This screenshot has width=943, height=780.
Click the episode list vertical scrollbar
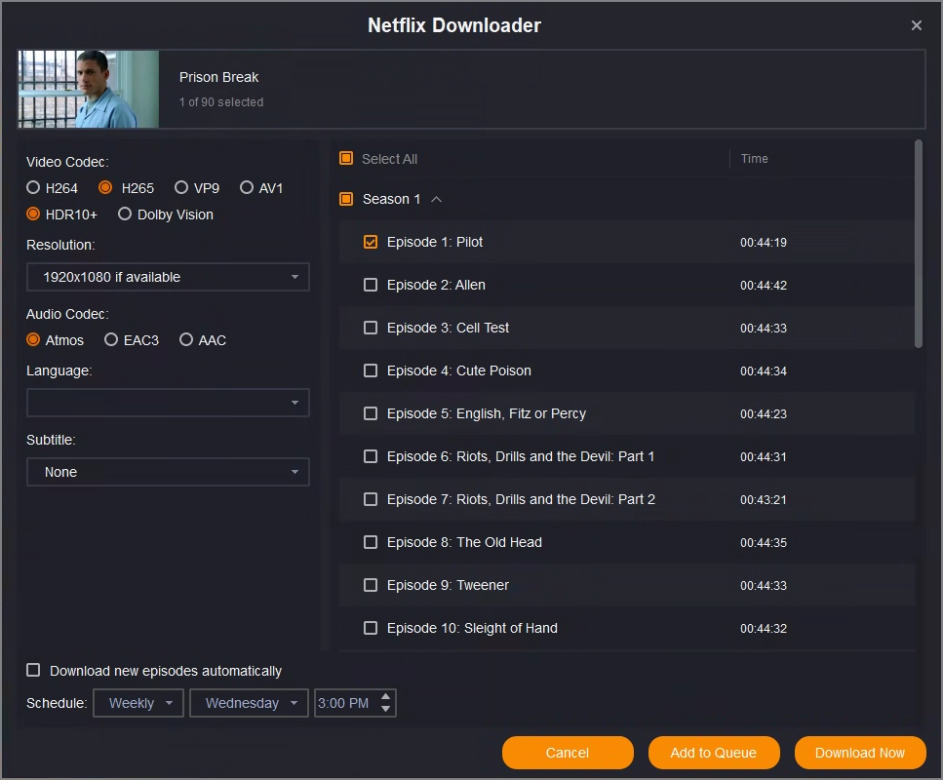(918, 245)
